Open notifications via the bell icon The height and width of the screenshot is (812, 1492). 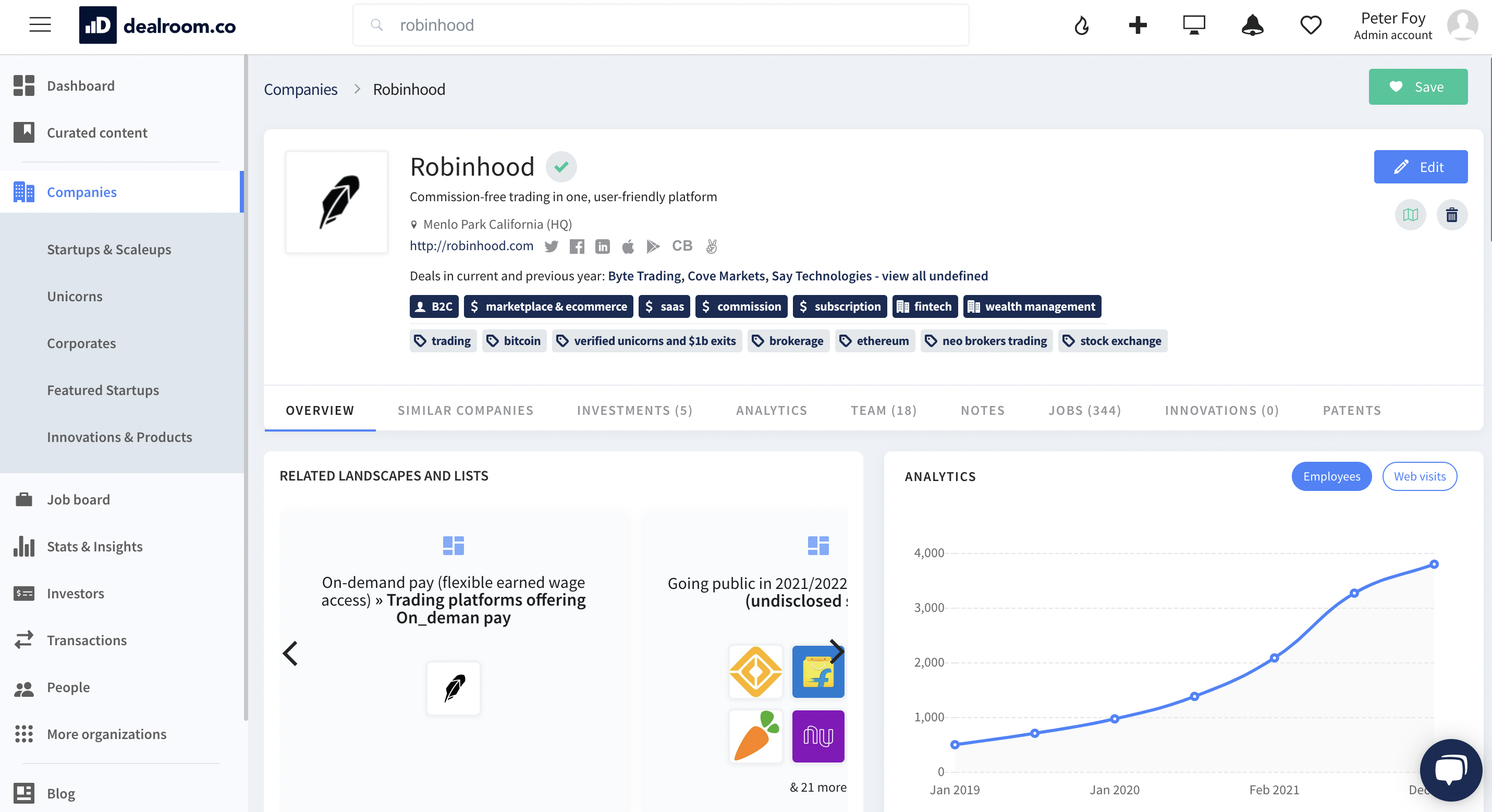(1252, 25)
